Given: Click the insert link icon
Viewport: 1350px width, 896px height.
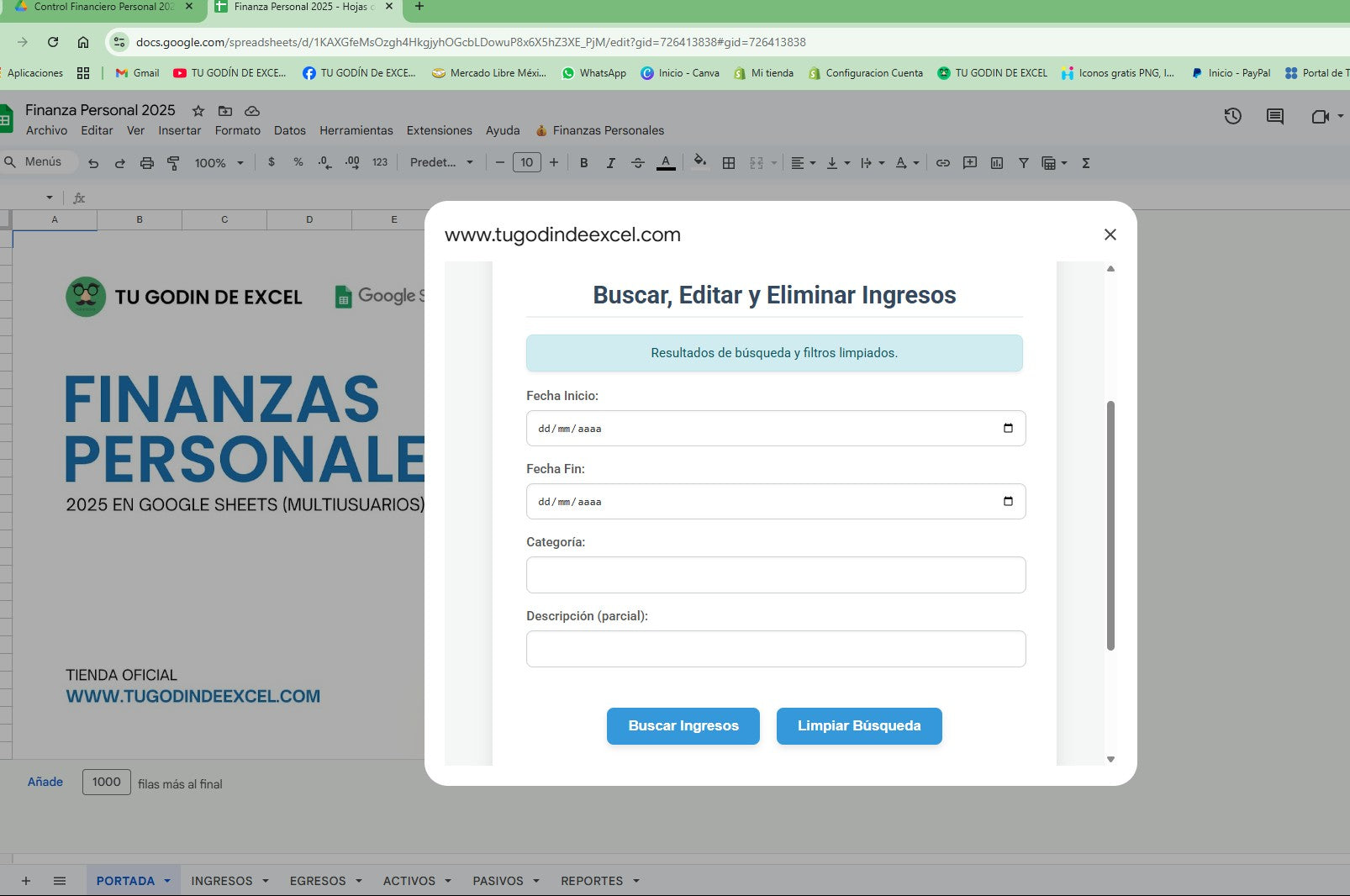Looking at the screenshot, I should pos(943,163).
